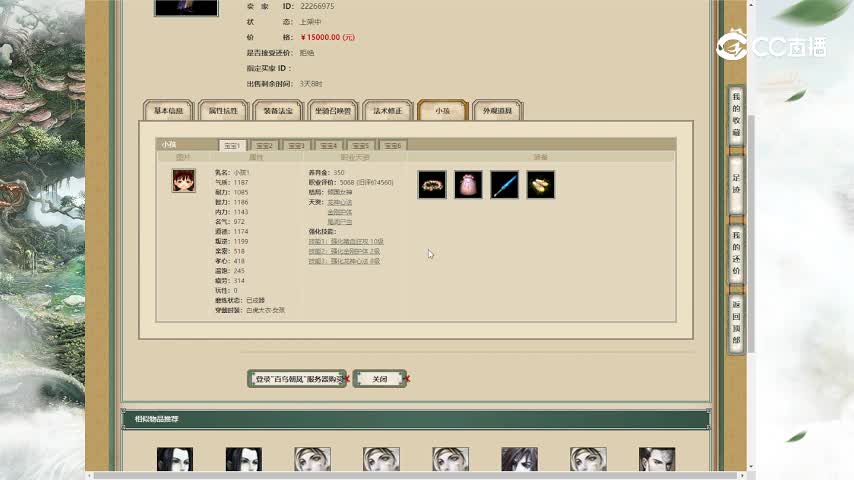Click the 耐力 value 1085
The width and height of the screenshot is (854, 480).
(x=241, y=192)
